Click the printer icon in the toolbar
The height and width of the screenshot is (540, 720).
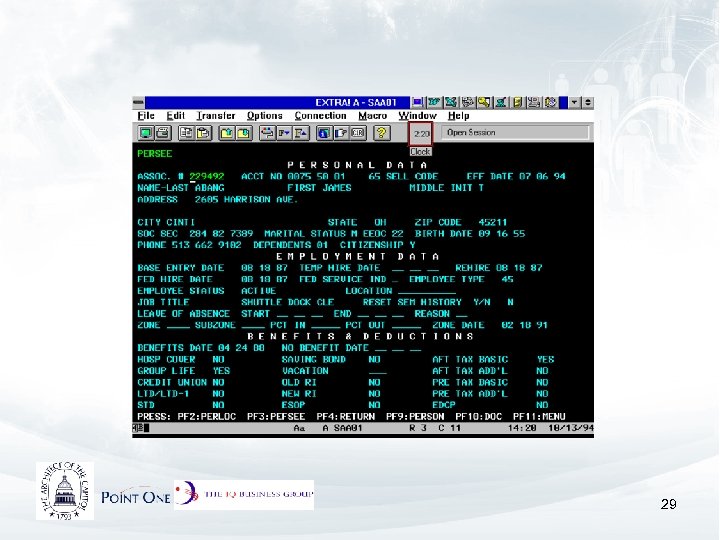coord(163,133)
